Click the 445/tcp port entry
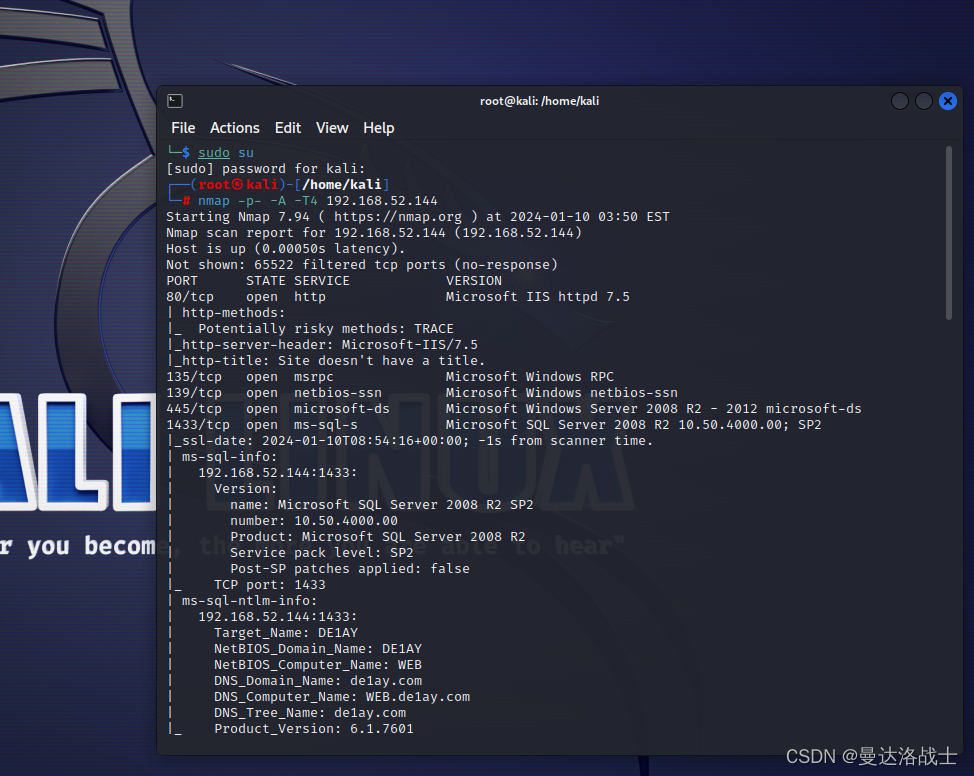 point(194,409)
